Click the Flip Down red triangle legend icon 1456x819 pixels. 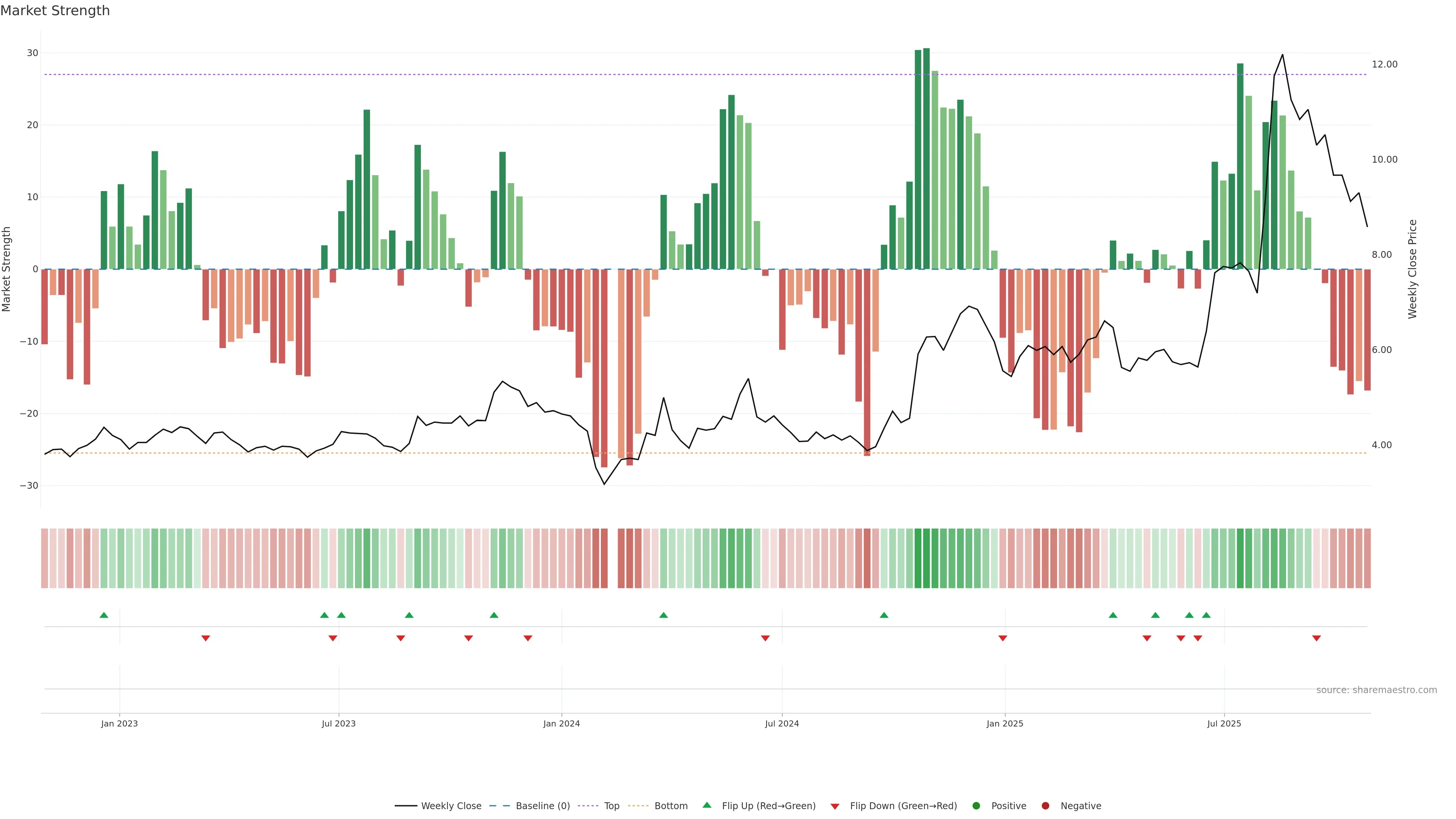pos(835,806)
